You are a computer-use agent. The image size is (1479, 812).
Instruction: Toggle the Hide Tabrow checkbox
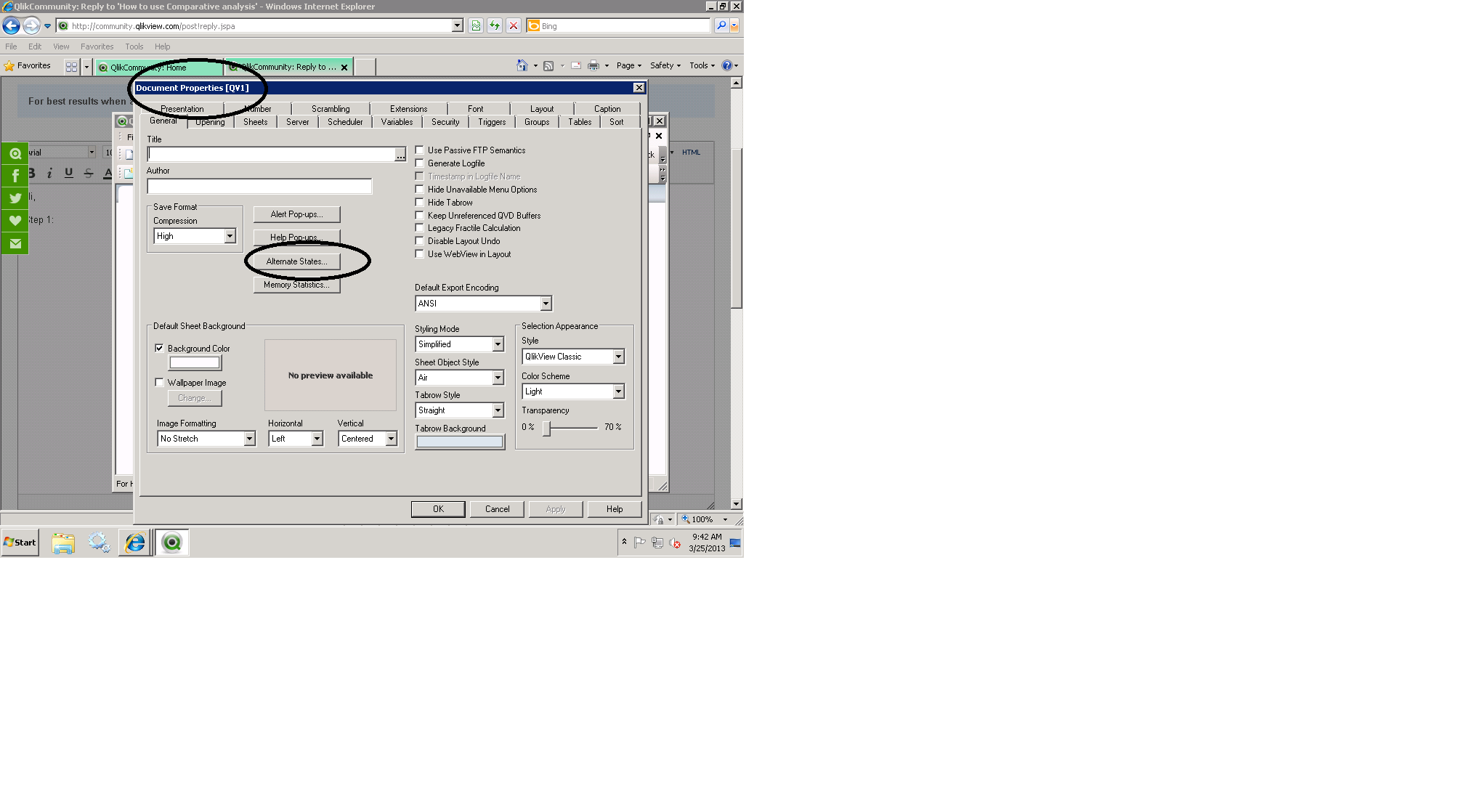pos(420,203)
